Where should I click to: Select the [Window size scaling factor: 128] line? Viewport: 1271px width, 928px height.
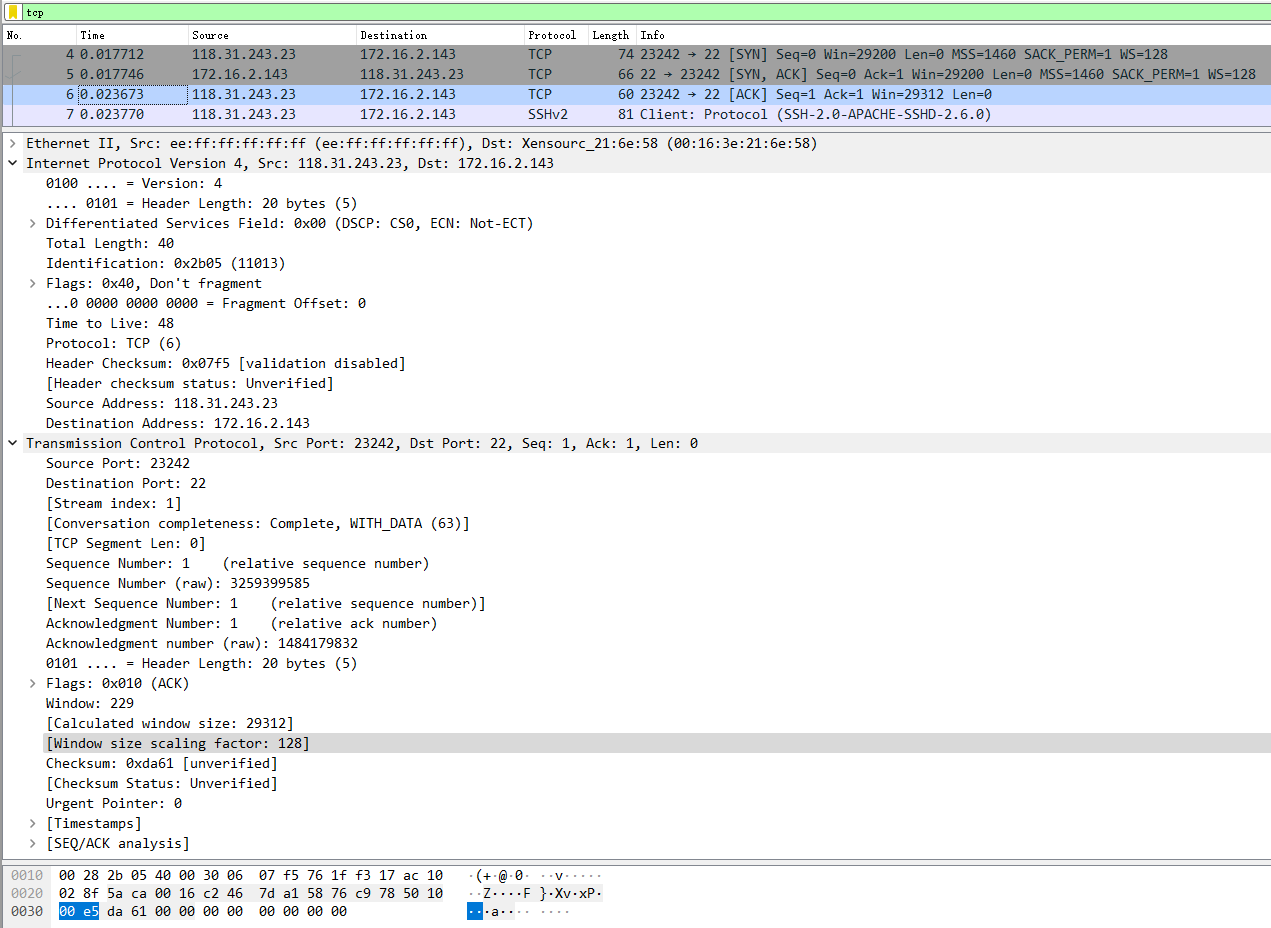(x=177, y=743)
